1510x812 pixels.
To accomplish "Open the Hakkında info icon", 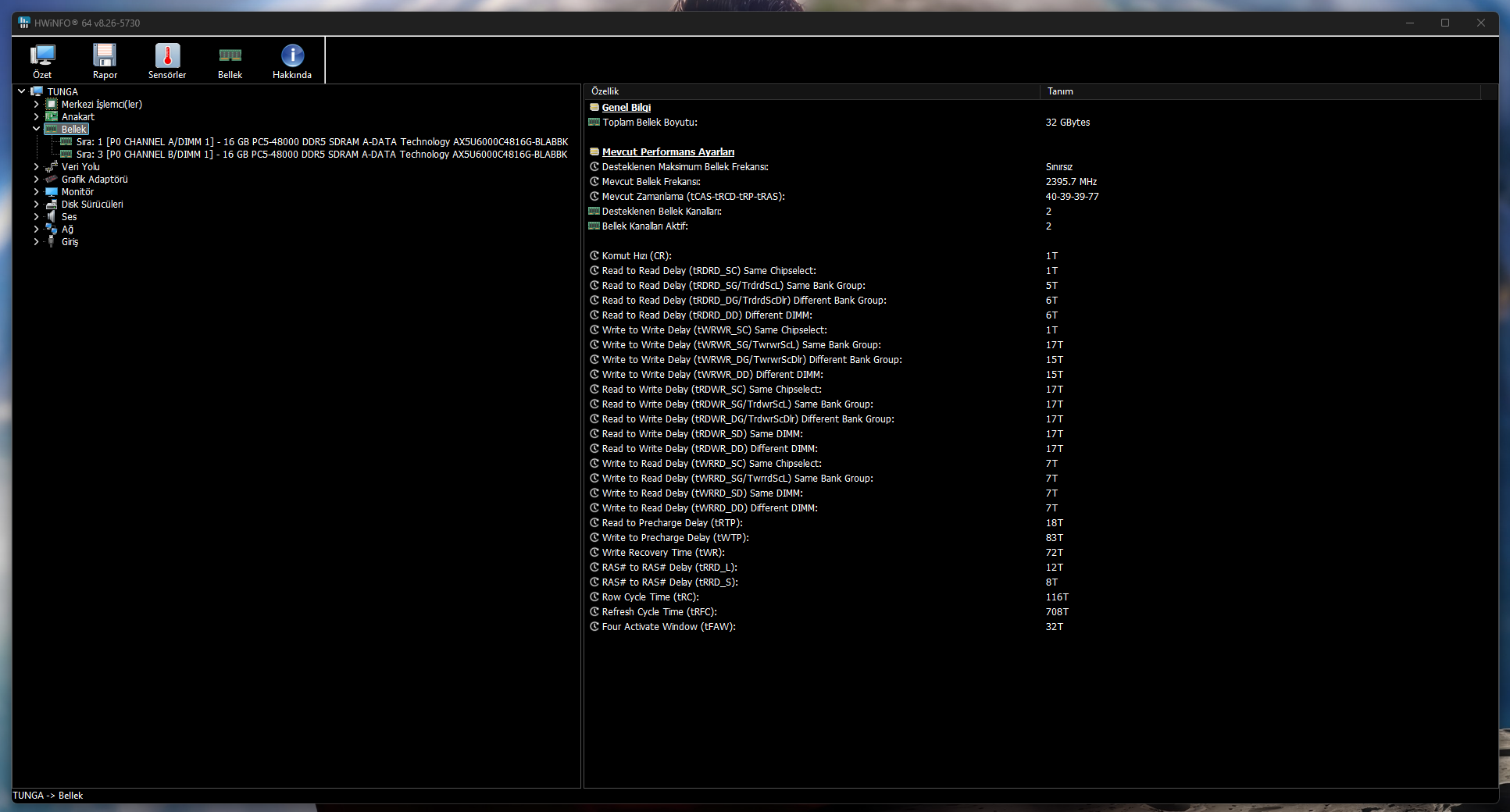I will 292,55.
